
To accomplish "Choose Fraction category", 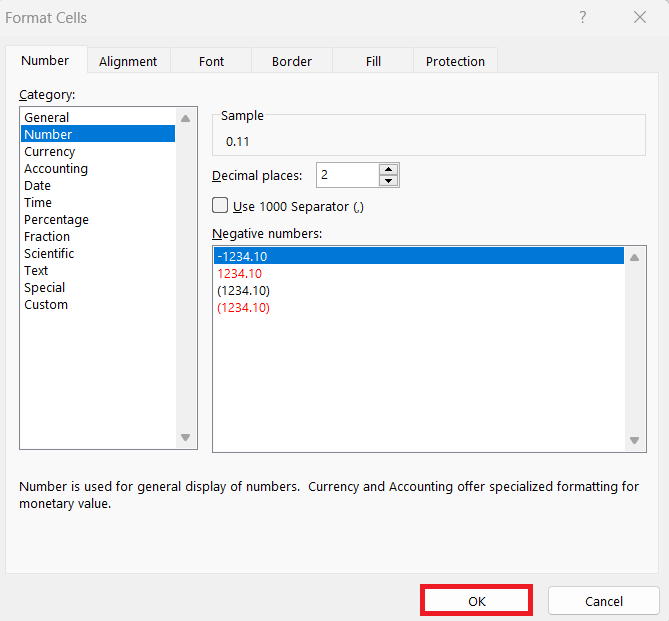I will 98,236.
